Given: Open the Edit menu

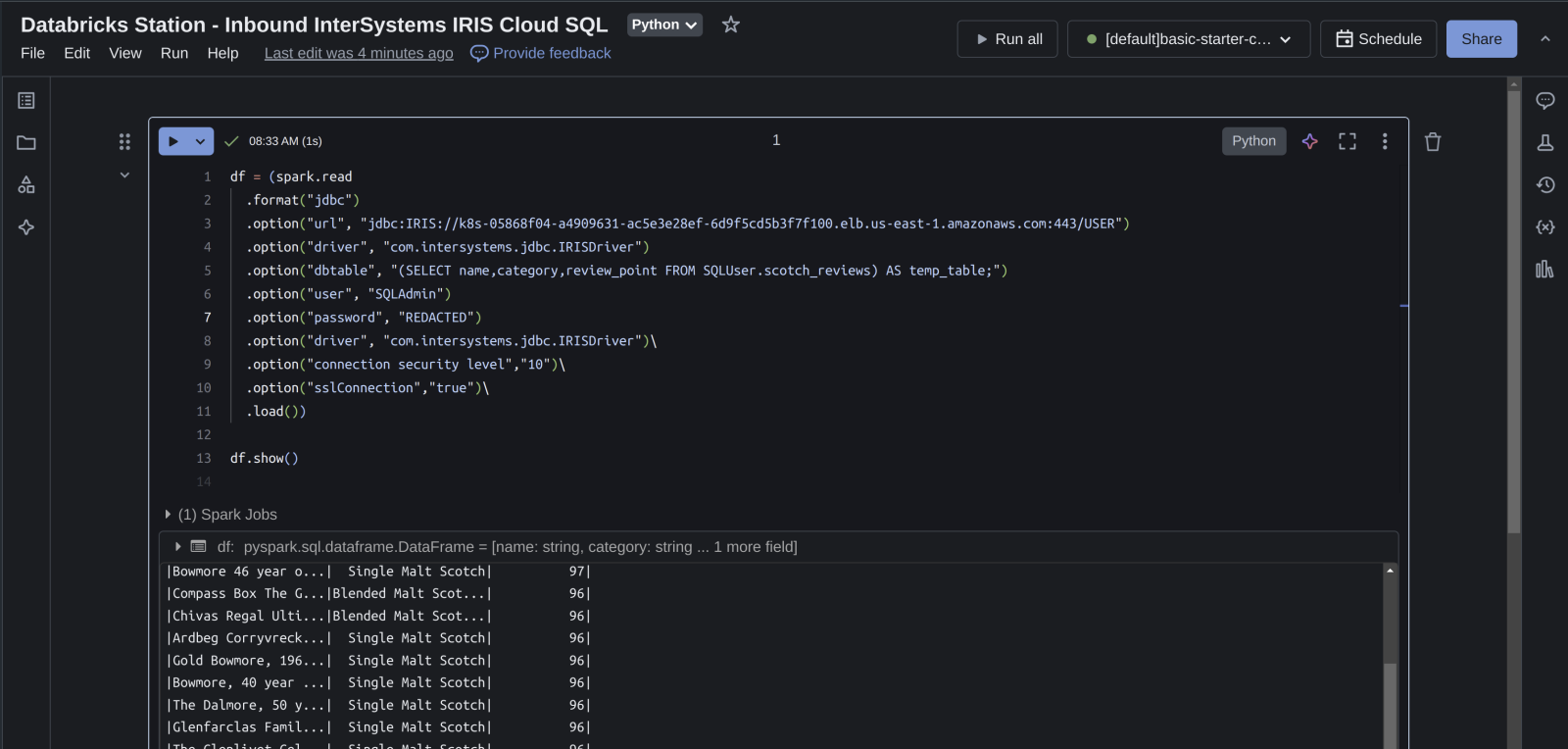Looking at the screenshot, I should pyautogui.click(x=76, y=53).
